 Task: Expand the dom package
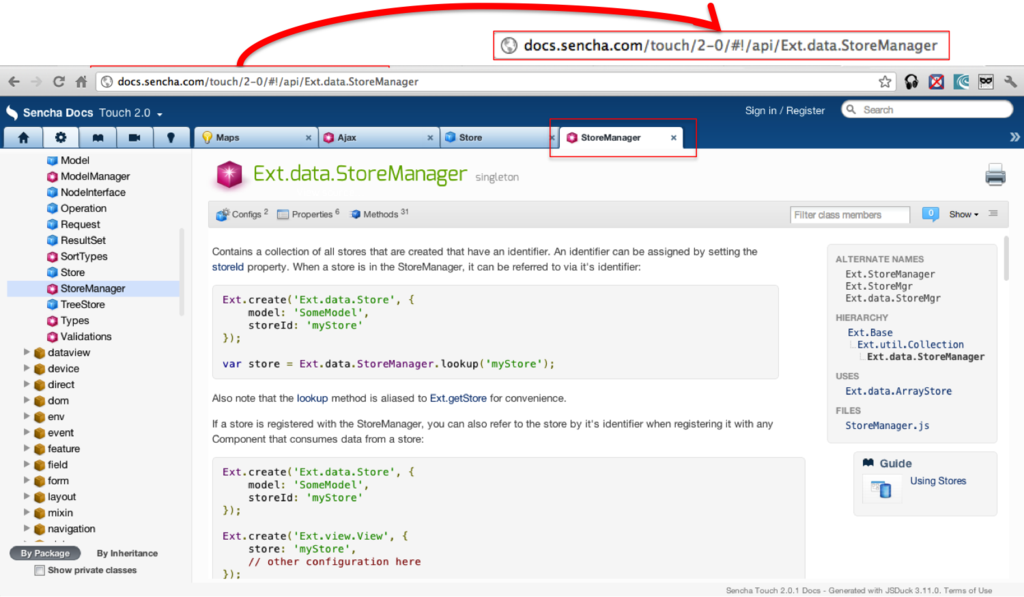(x=27, y=400)
